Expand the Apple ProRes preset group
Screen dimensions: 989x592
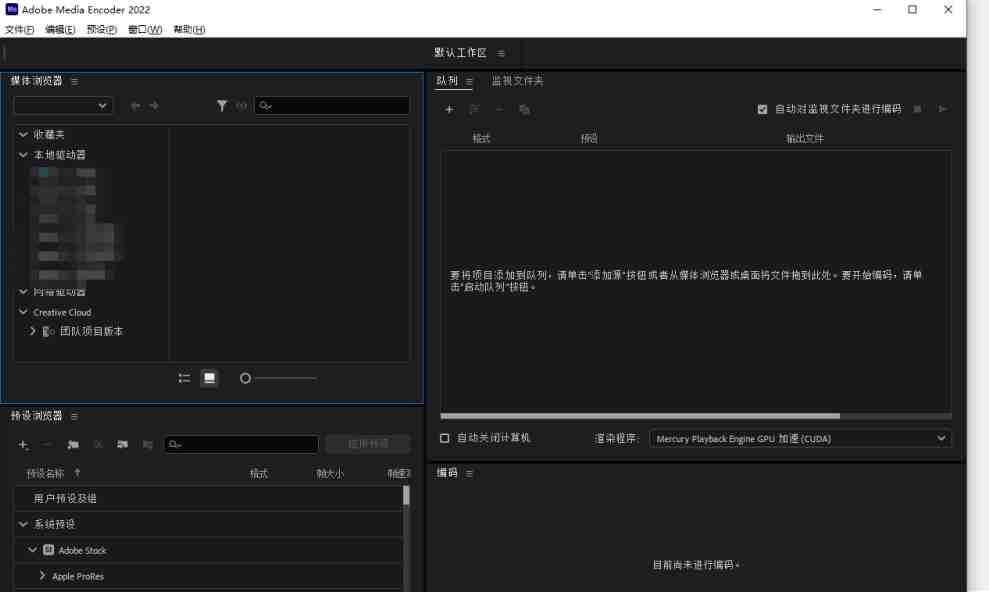[x=42, y=576]
